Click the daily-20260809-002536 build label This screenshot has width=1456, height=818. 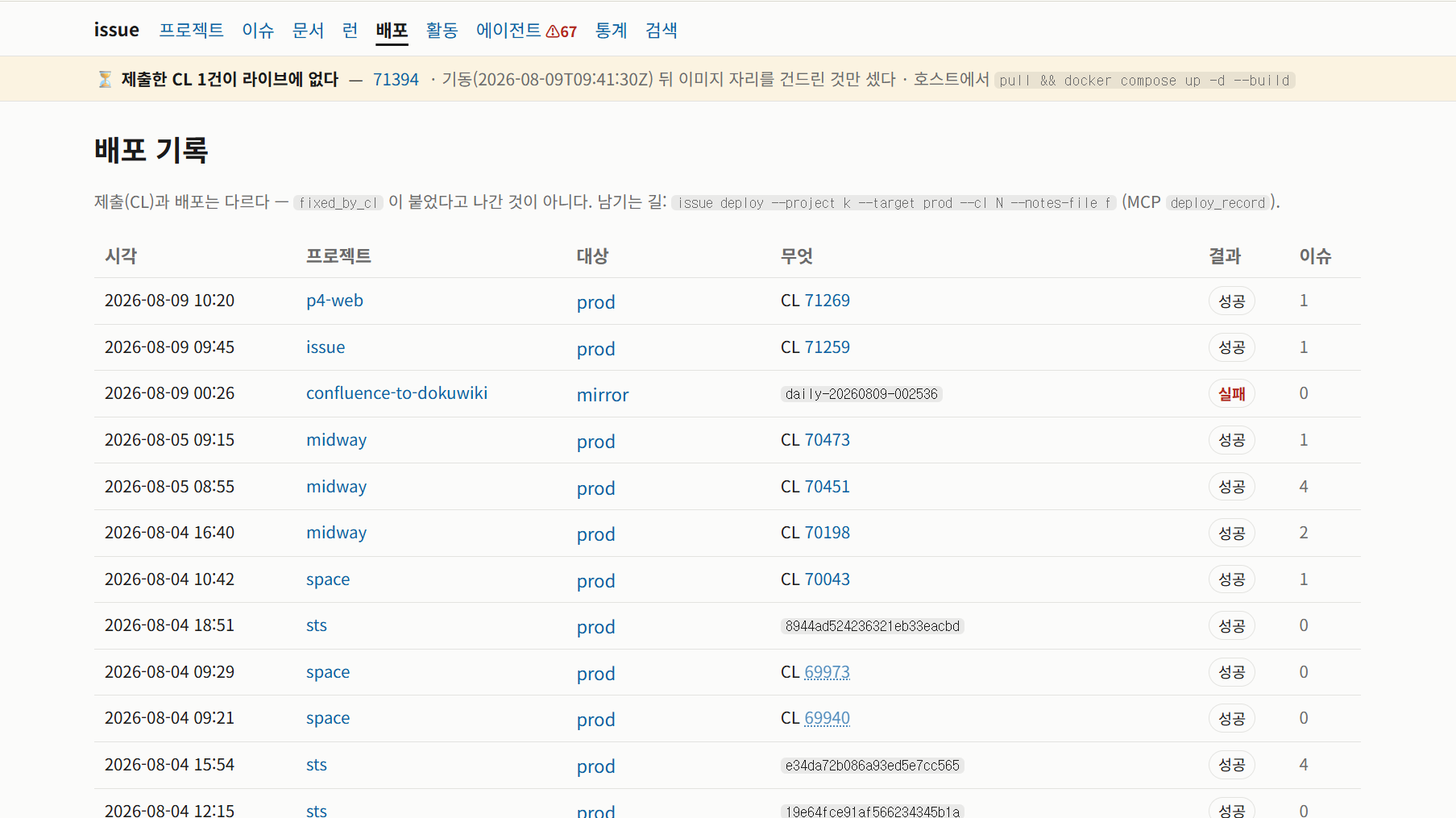point(861,394)
